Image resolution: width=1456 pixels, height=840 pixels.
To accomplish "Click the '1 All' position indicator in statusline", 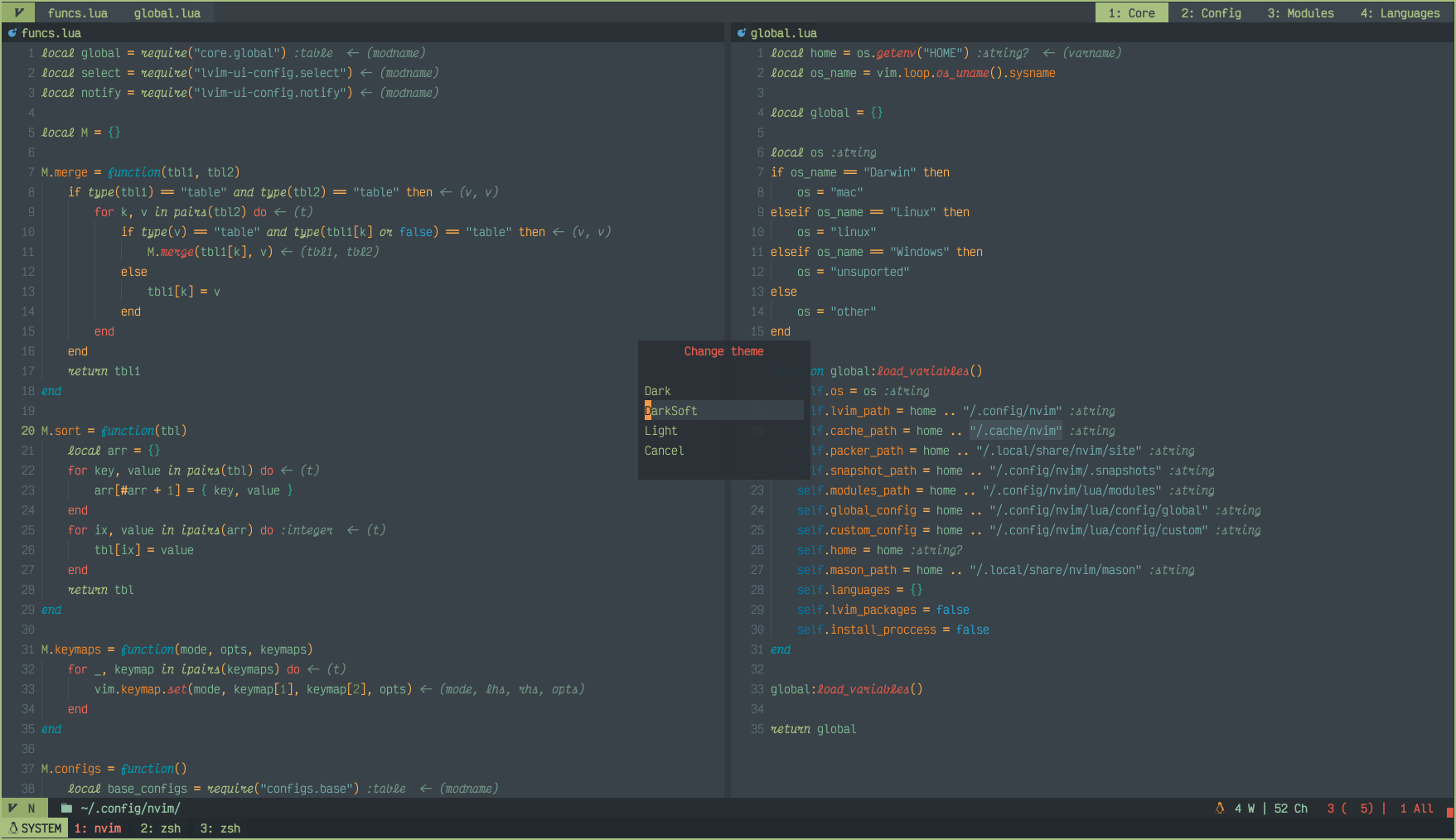I will pos(1417,809).
